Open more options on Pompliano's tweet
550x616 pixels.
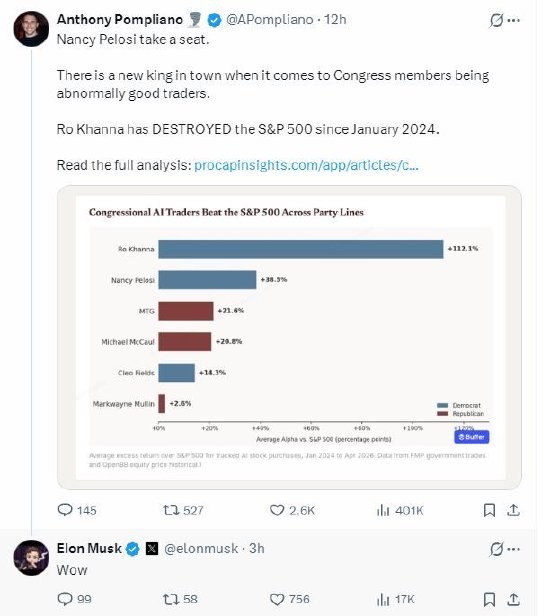pyautogui.click(x=514, y=20)
